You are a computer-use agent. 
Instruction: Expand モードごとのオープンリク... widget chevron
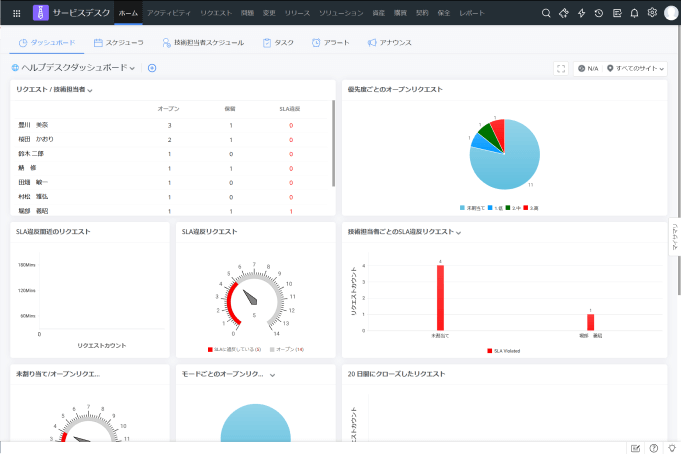[x=272, y=375]
